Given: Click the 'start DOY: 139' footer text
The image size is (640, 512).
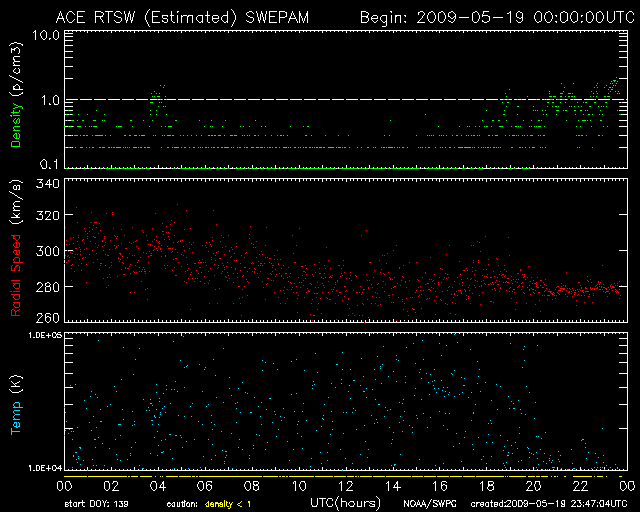Looking at the screenshot, I should (x=96, y=504).
